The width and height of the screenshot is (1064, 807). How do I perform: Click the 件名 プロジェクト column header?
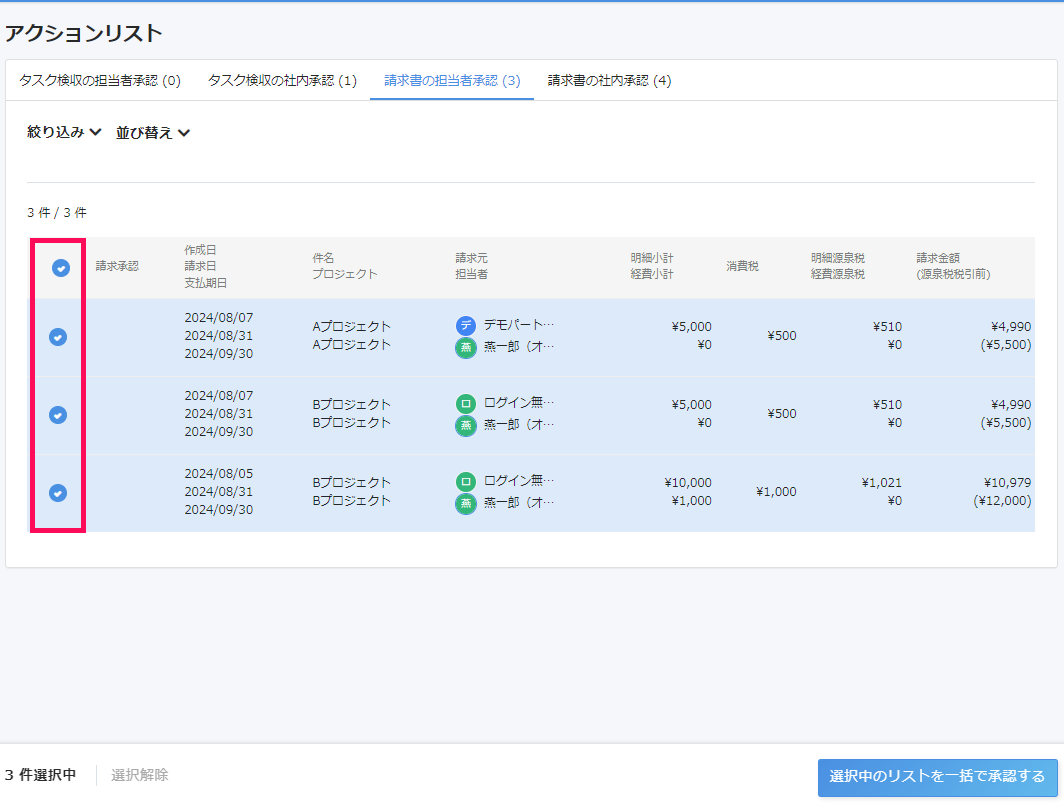pyautogui.click(x=345, y=266)
